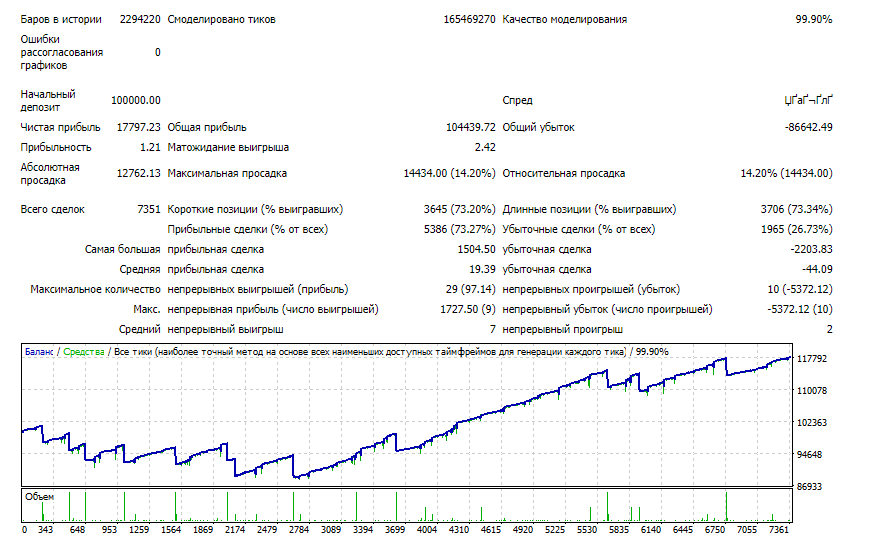Click 'Матожидание выигрыша' value 2.42
The image size is (882, 539).
(x=485, y=147)
